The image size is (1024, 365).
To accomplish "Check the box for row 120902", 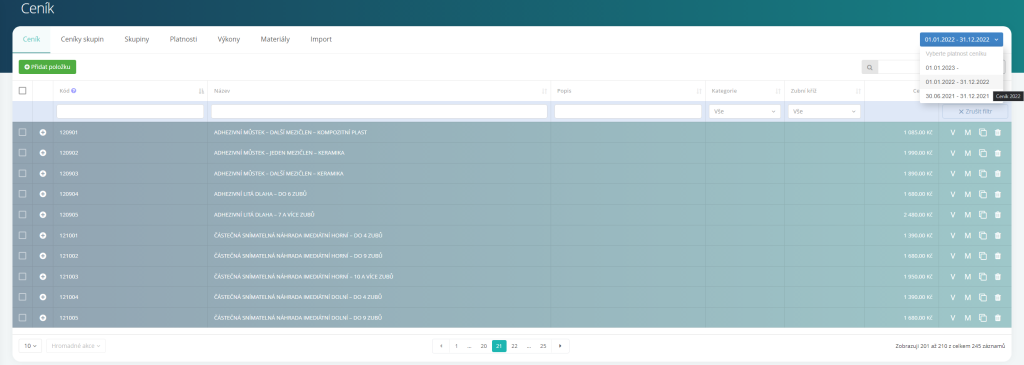I will click(x=22, y=153).
